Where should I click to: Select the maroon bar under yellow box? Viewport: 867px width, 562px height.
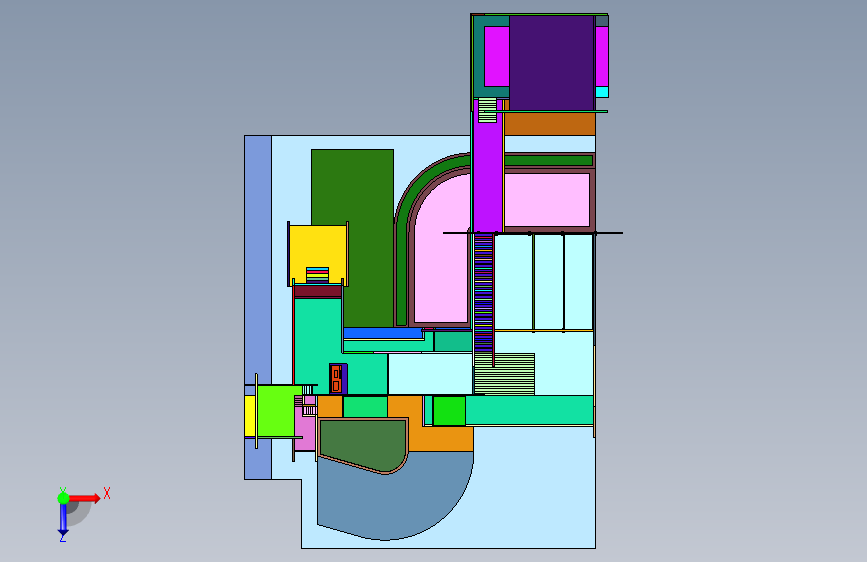(x=318, y=292)
